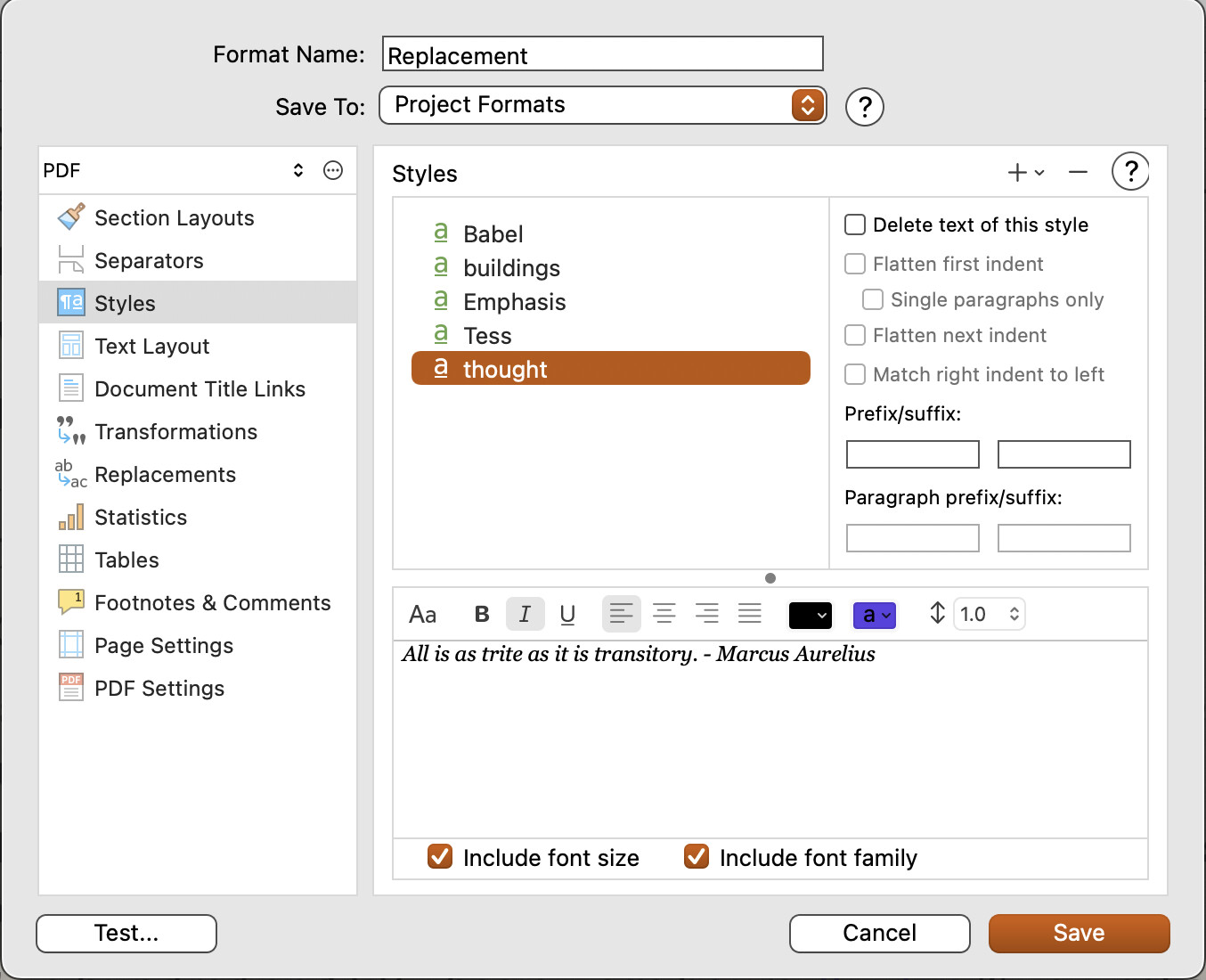
Task: Toggle Flatten first indent checkbox
Action: (855, 264)
